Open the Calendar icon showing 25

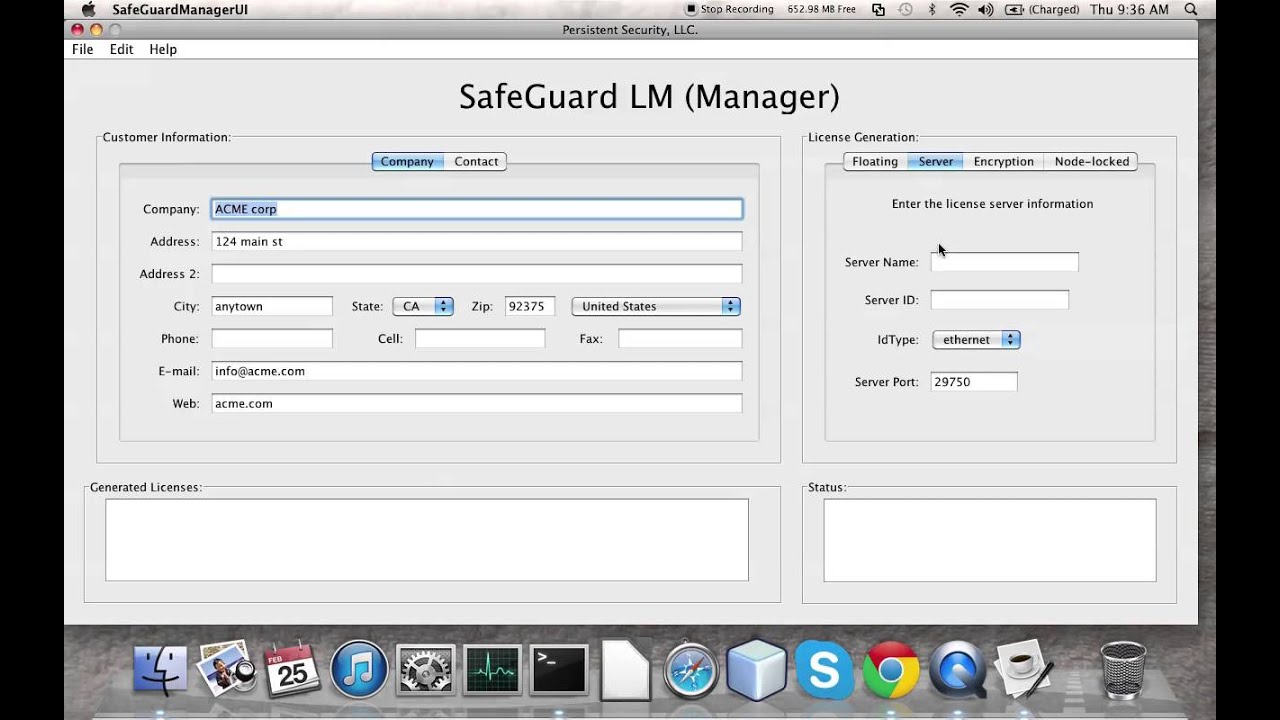tap(292, 669)
